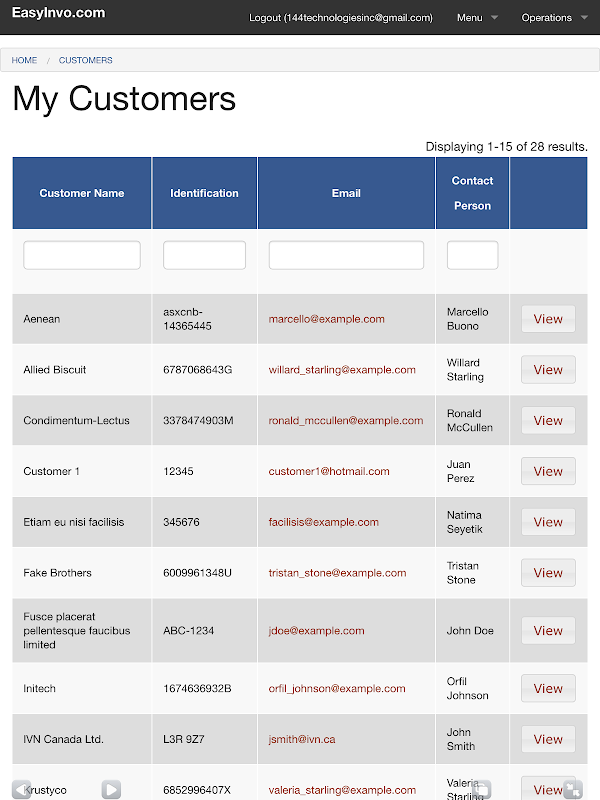Click the back arrow overlay icon
Viewport: 600px width, 800px height.
(x=21, y=789)
